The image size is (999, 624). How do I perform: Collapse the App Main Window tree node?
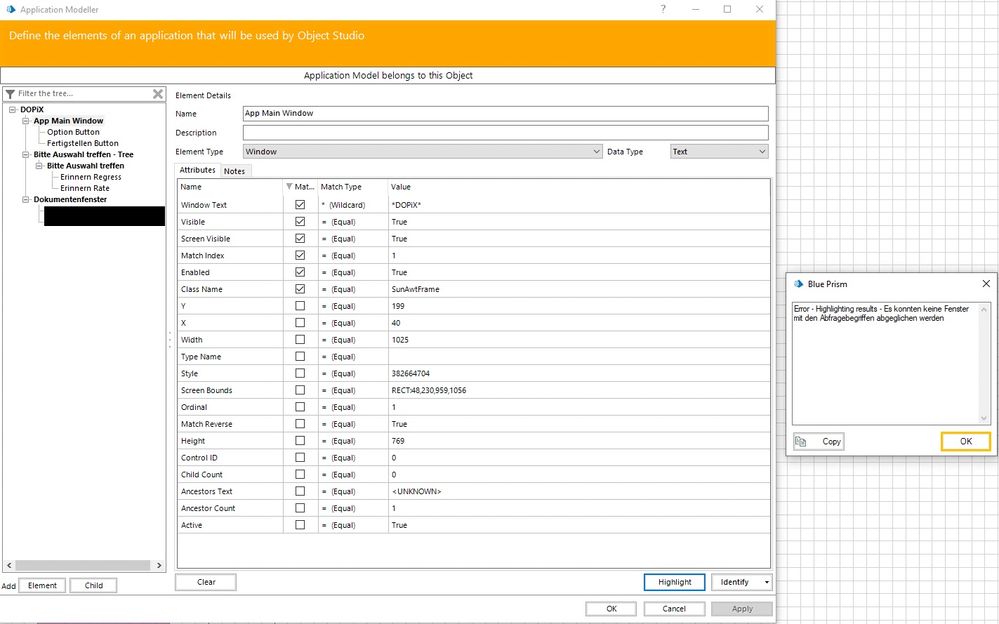[26, 121]
